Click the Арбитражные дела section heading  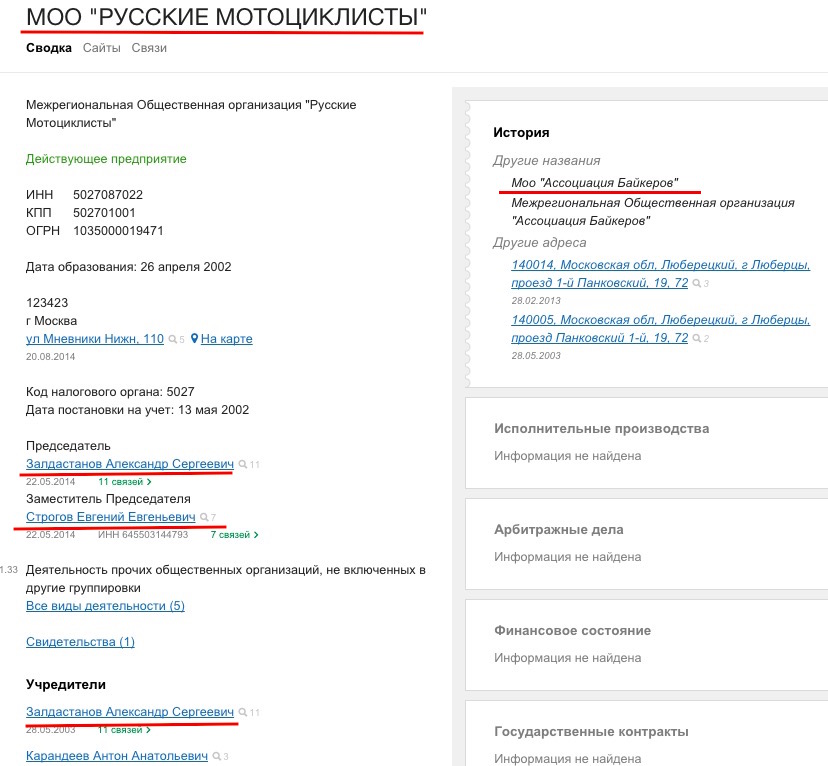(x=559, y=529)
